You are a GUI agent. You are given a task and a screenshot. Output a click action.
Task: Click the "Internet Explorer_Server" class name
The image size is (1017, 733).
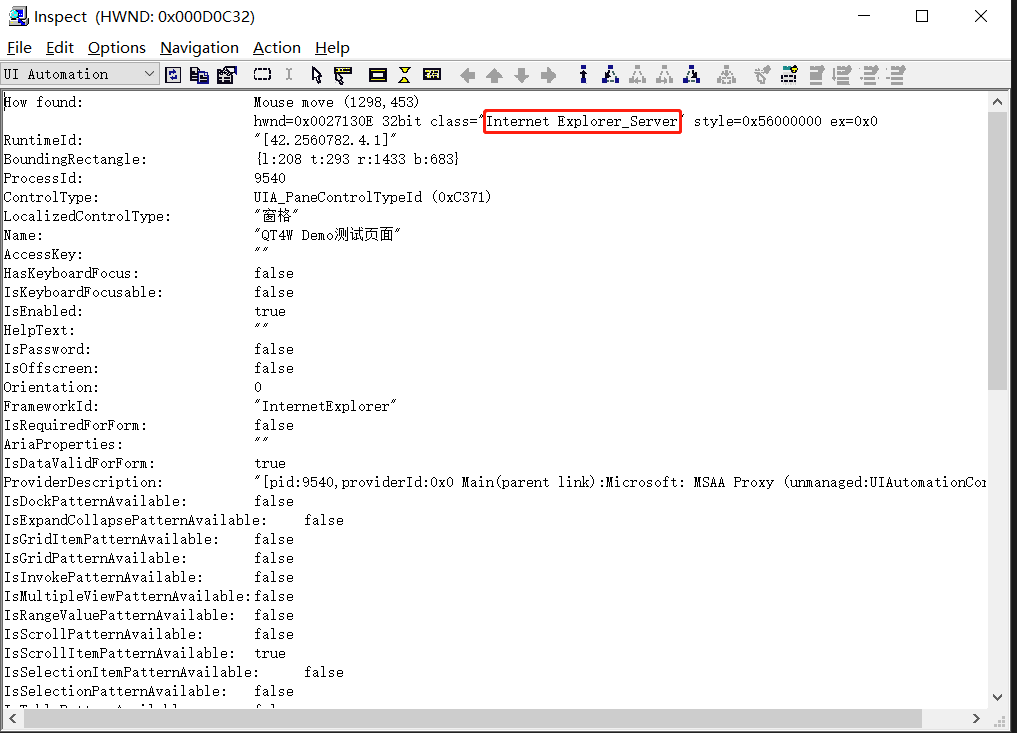(x=582, y=121)
